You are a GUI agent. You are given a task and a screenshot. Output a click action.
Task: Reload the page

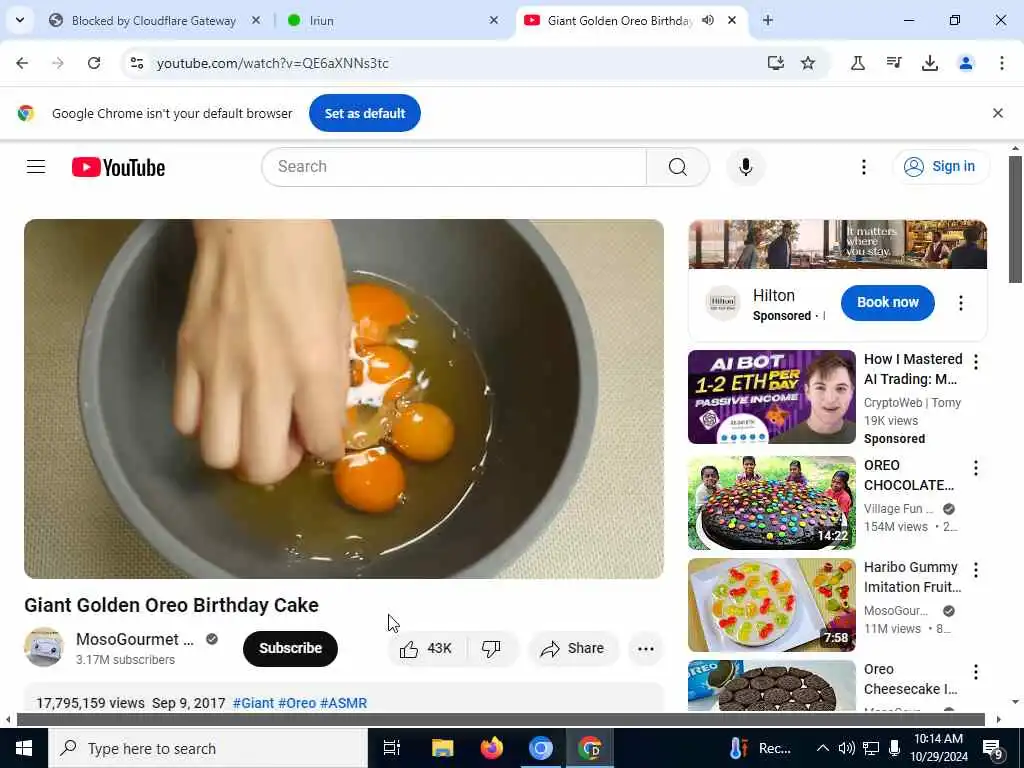point(94,63)
